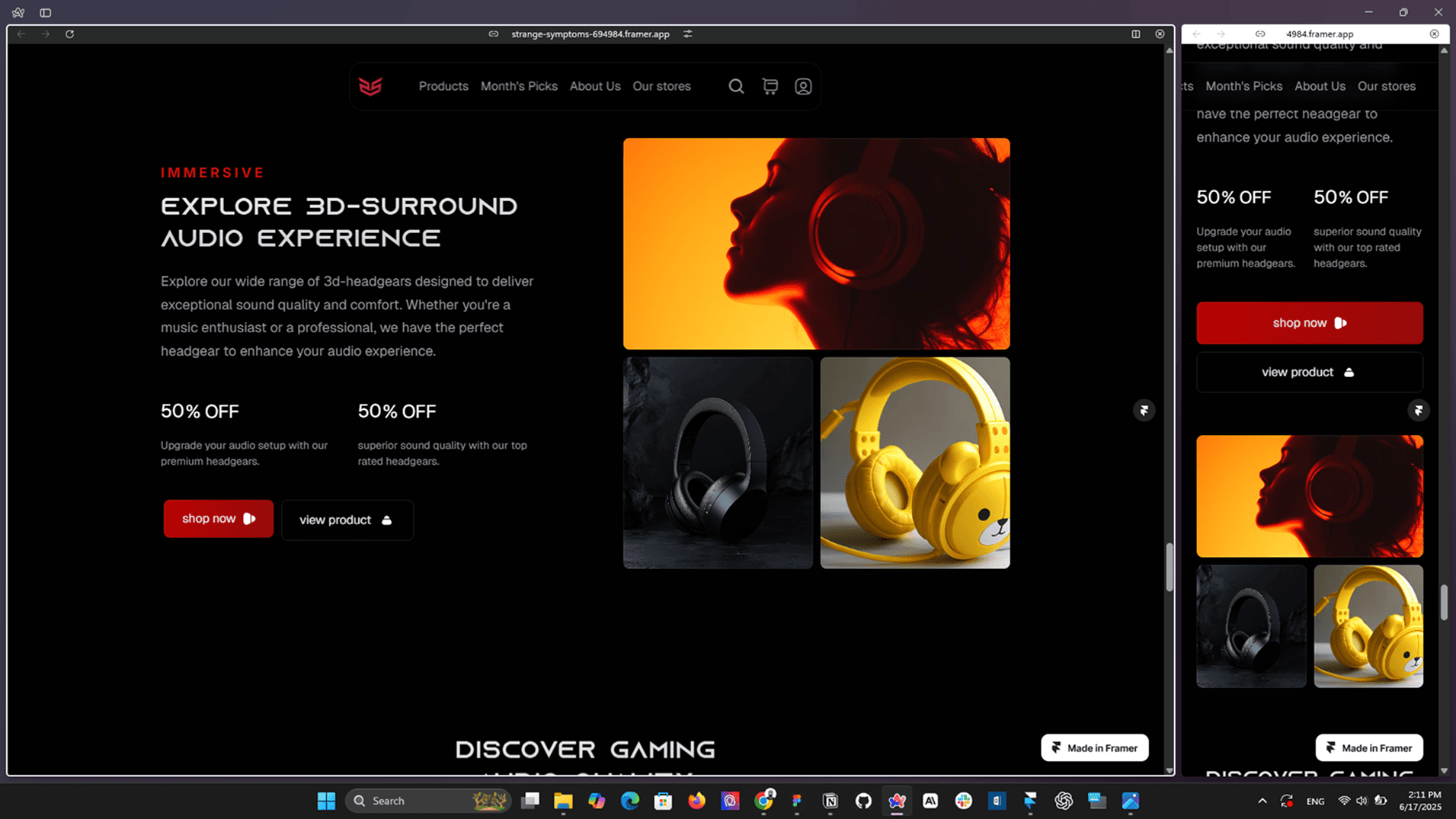Open Figma from the taskbar

[x=797, y=801]
